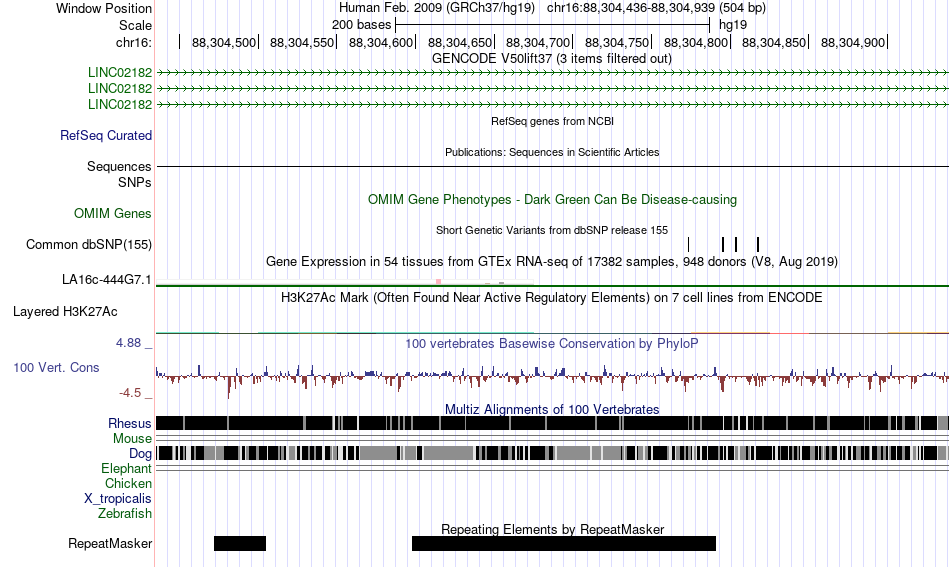Viewport: 950px width, 567px height.
Task: Click the Sequences track label
Action: (x=119, y=167)
